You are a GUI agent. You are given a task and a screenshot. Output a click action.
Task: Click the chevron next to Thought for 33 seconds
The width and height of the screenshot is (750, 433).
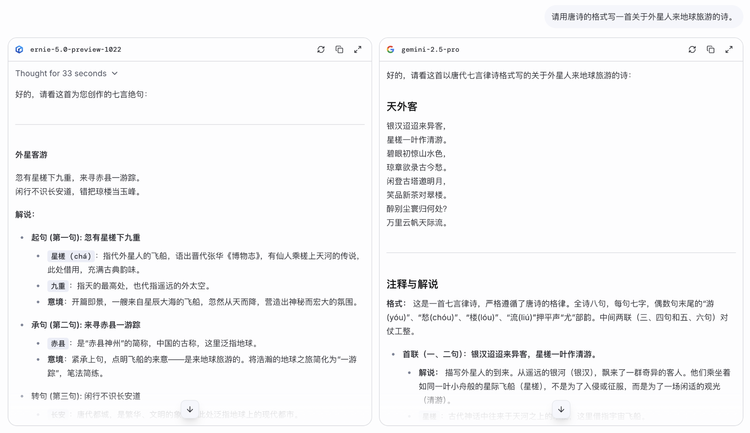(115, 73)
